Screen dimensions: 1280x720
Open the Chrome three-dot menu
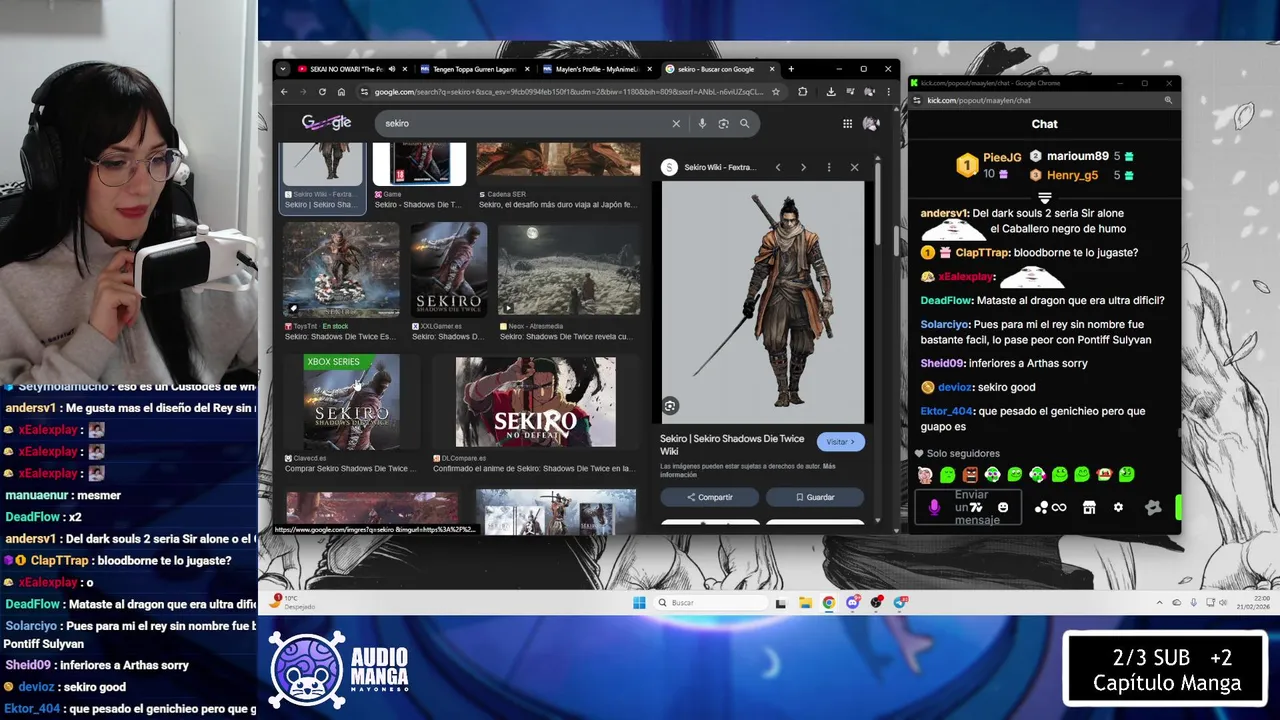tap(888, 92)
